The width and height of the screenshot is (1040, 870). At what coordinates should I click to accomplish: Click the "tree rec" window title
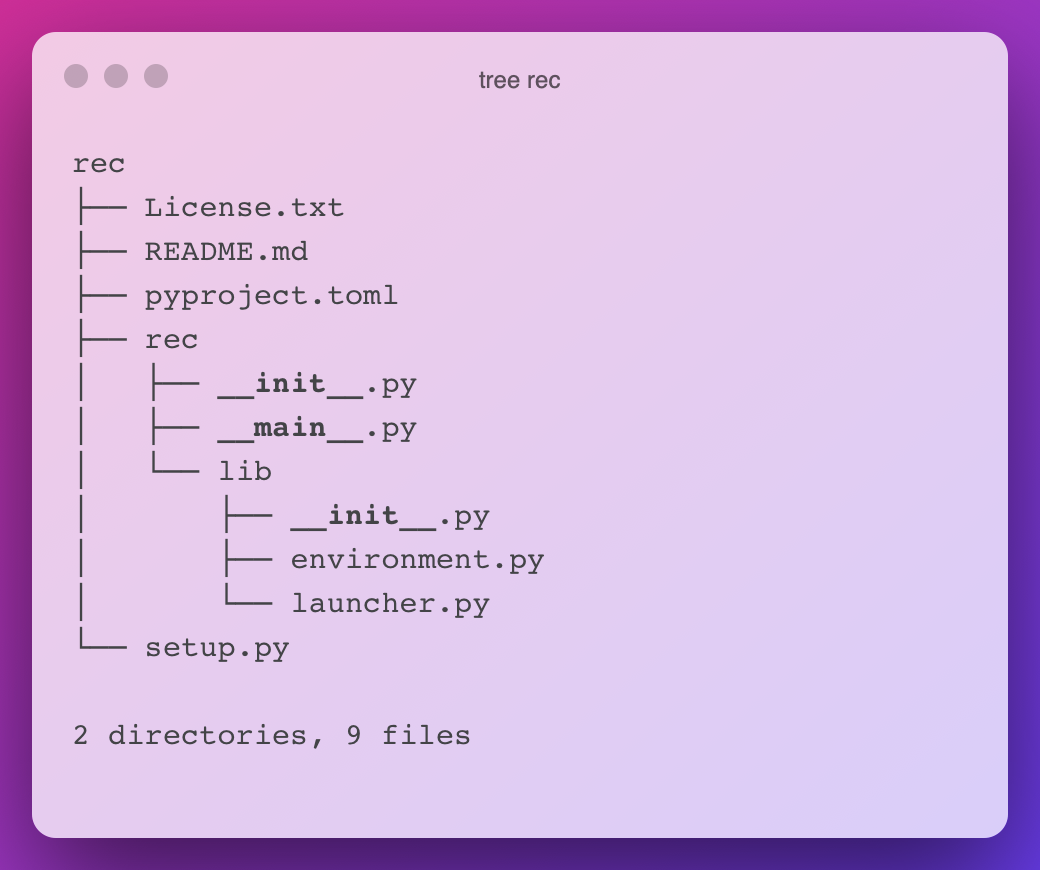519,80
